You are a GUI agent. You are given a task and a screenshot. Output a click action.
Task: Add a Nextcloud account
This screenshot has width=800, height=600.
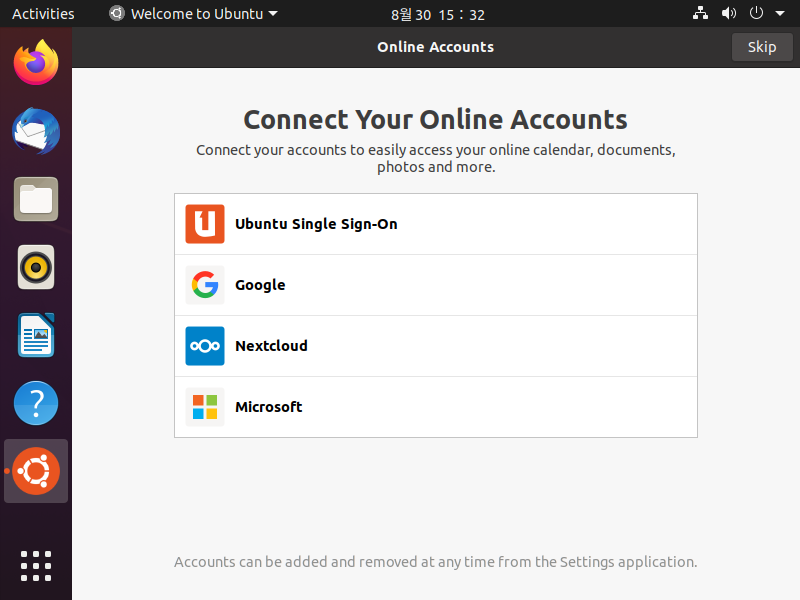tap(436, 346)
